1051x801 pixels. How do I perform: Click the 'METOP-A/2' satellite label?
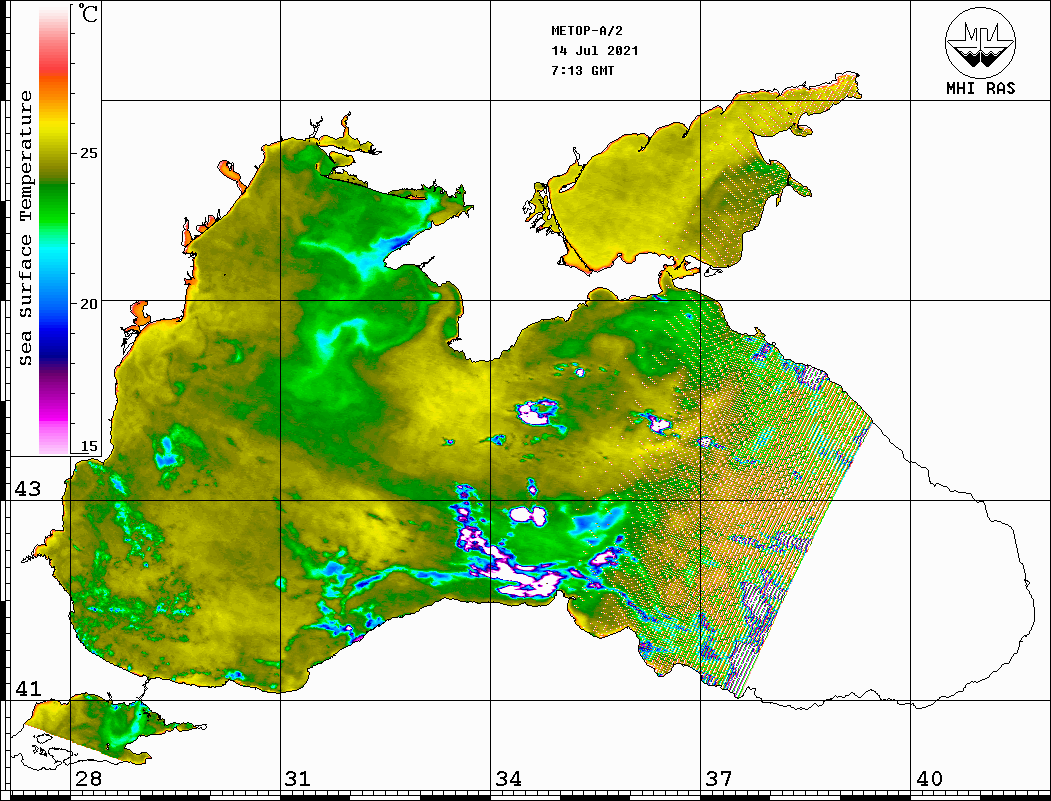click(586, 31)
